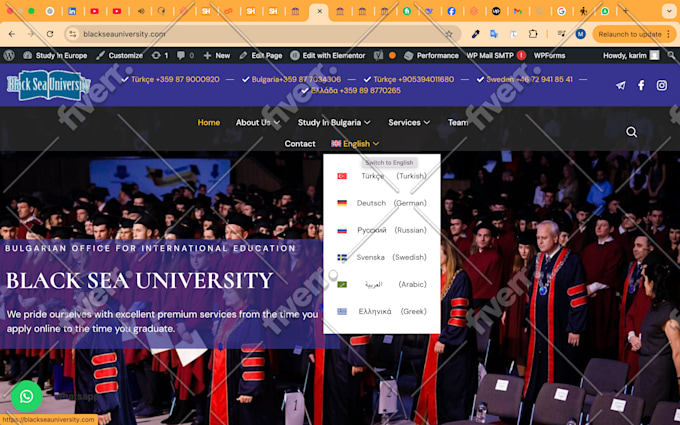Bookmark this page with the star

(x=449, y=34)
